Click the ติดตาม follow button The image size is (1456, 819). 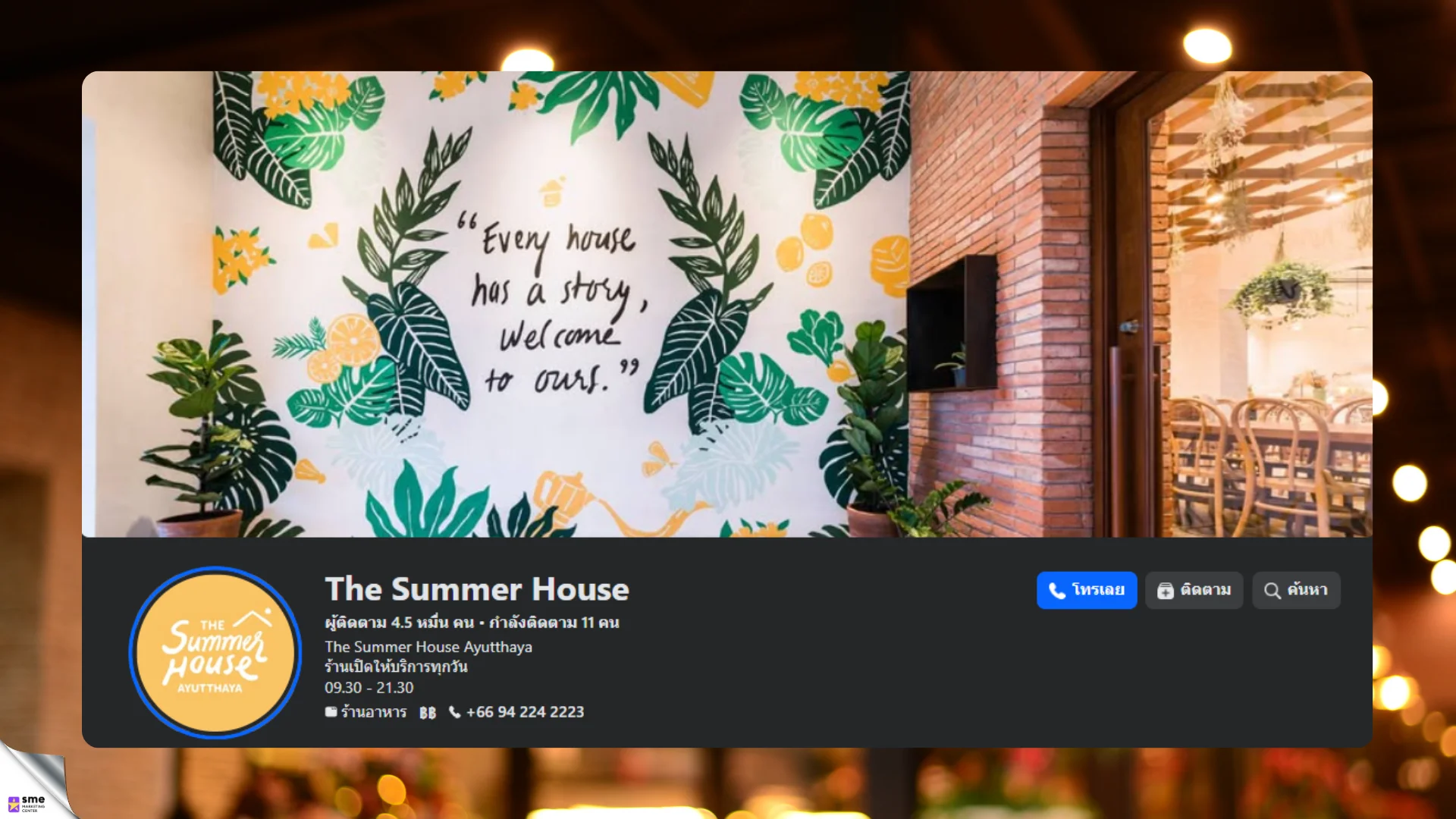1194,590
